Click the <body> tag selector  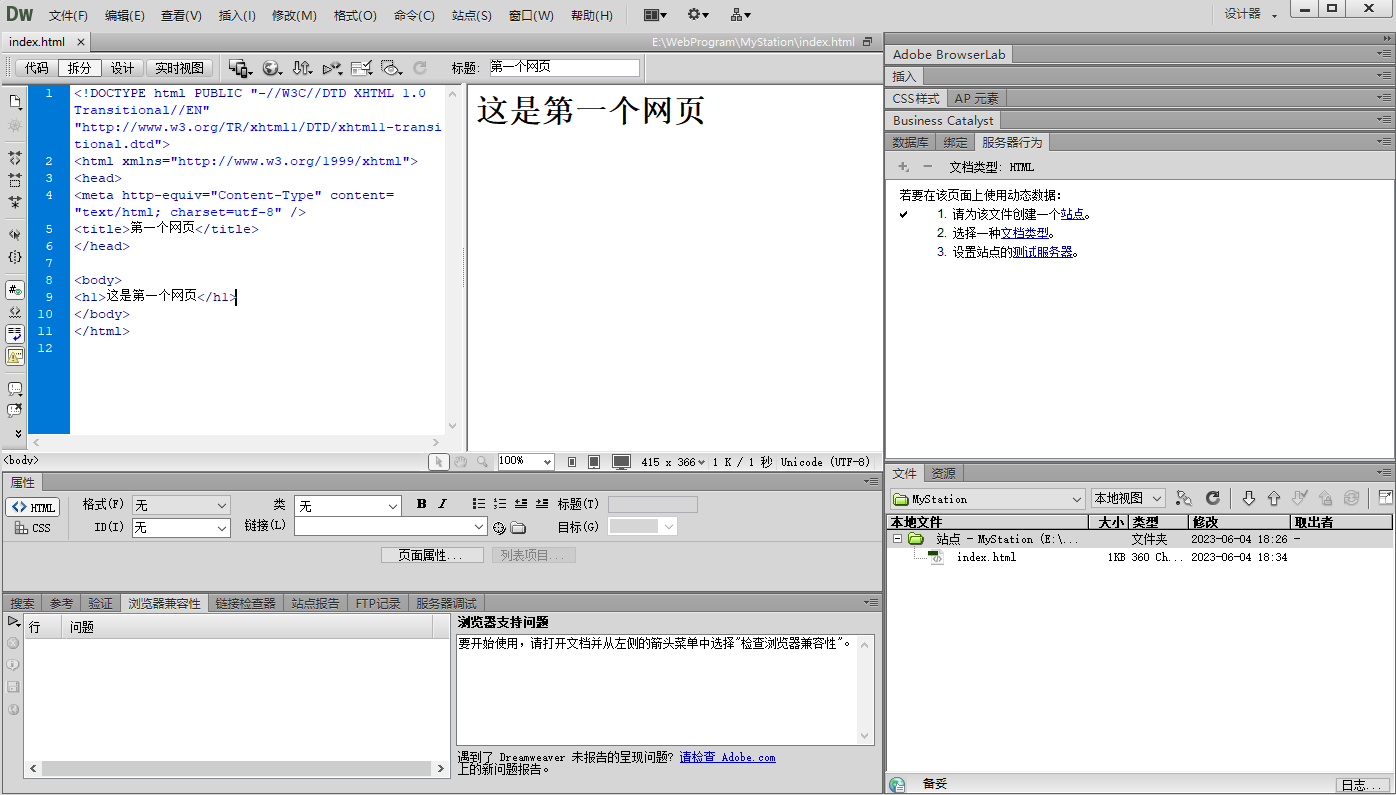pos(21,460)
